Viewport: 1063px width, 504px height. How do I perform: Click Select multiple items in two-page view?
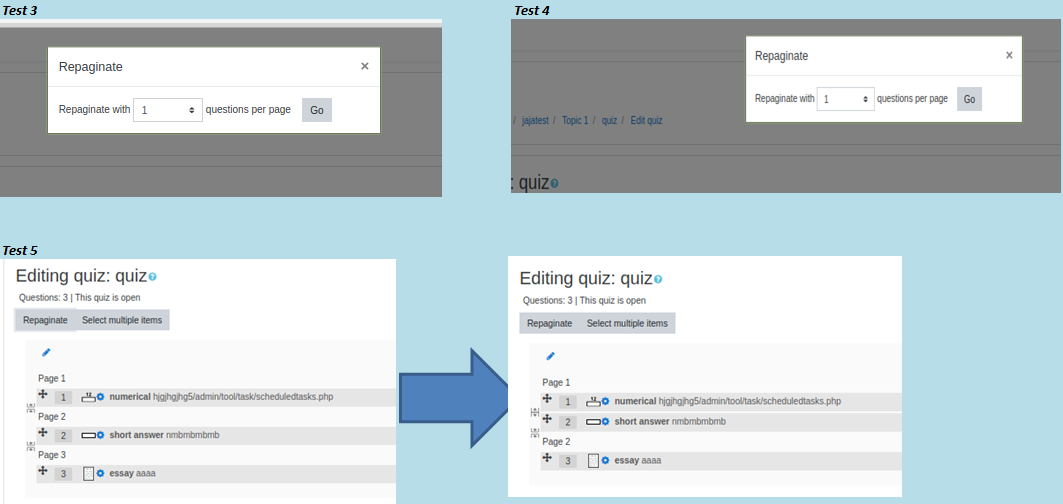(x=627, y=323)
